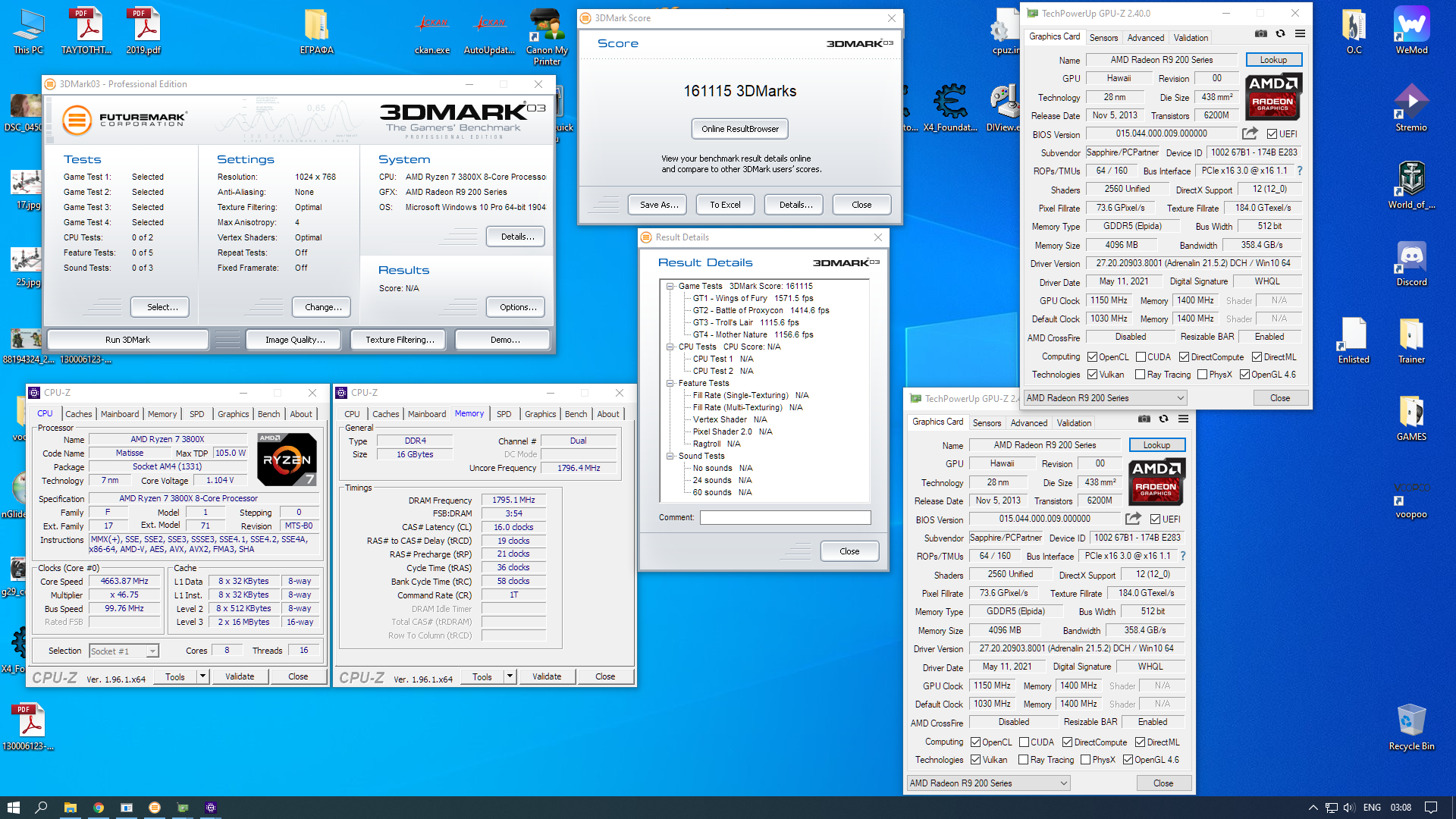Toggle DirectML checkbox in top GPU-Z window

coord(1257,357)
